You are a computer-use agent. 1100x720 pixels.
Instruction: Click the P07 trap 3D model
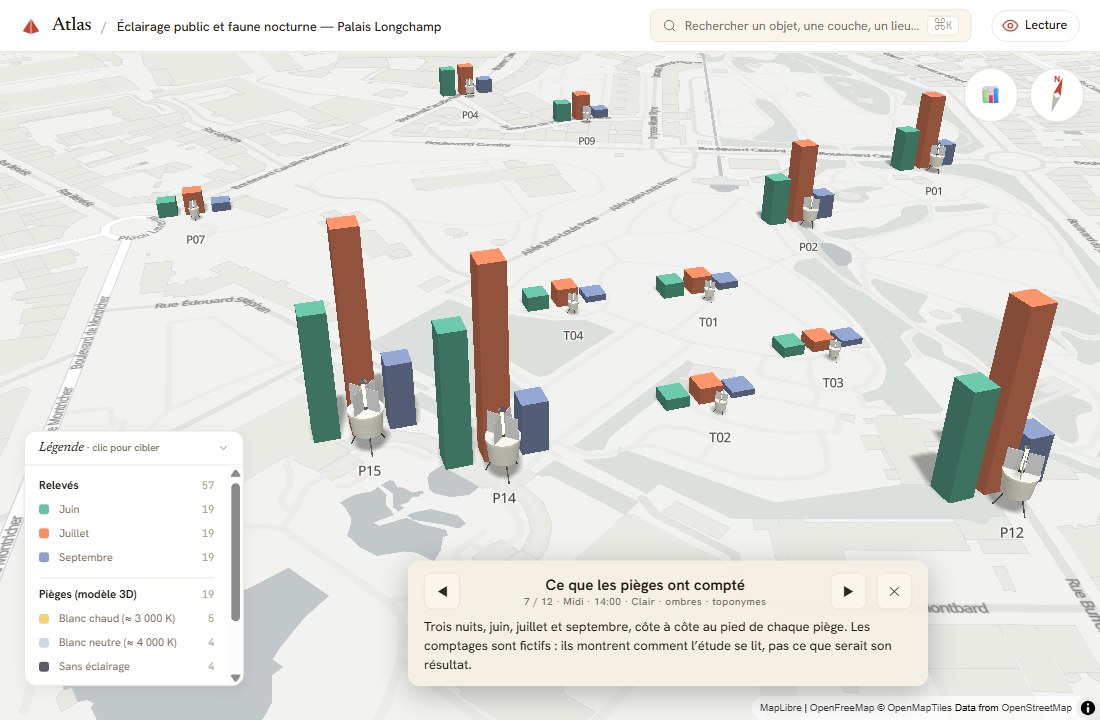click(x=194, y=208)
